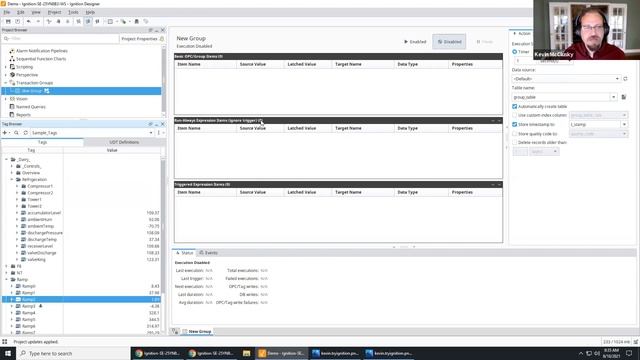Enable Use custom index column checkbox
Image resolution: width=640 pixels, height=360 pixels.
pos(514,115)
